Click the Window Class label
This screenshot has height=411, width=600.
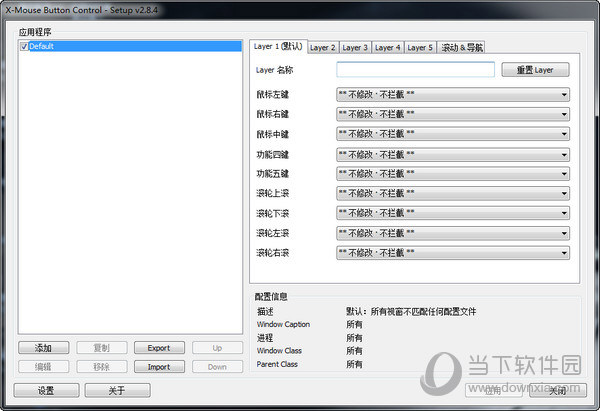(279, 351)
